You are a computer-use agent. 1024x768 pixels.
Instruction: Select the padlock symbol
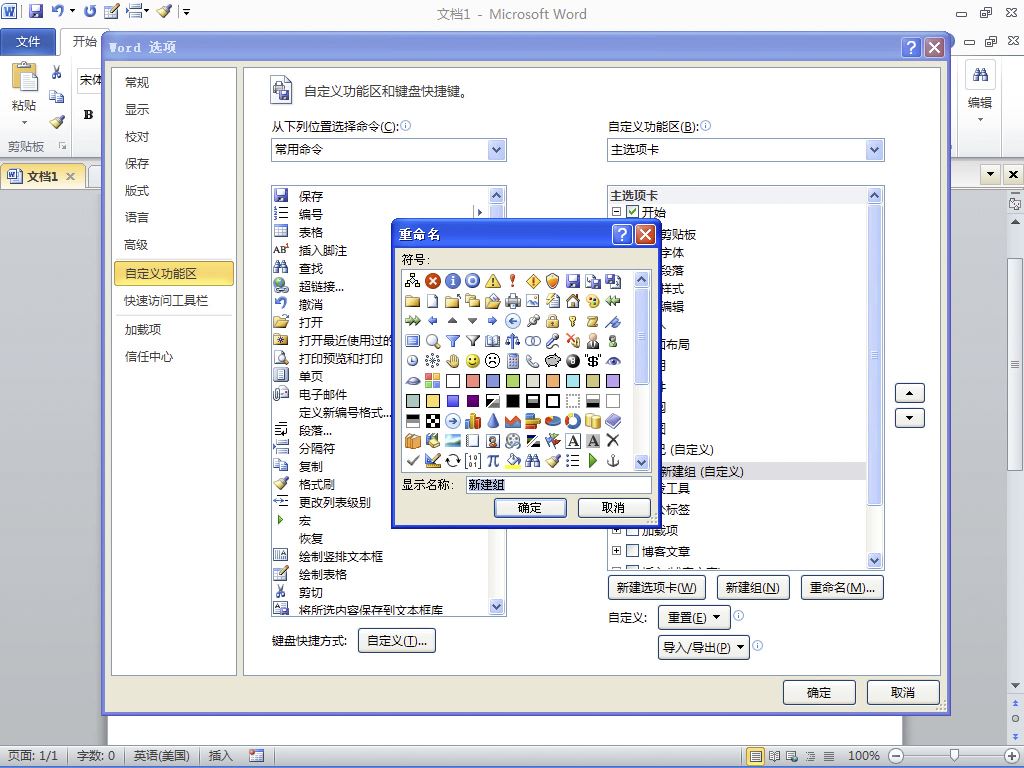tap(553, 321)
